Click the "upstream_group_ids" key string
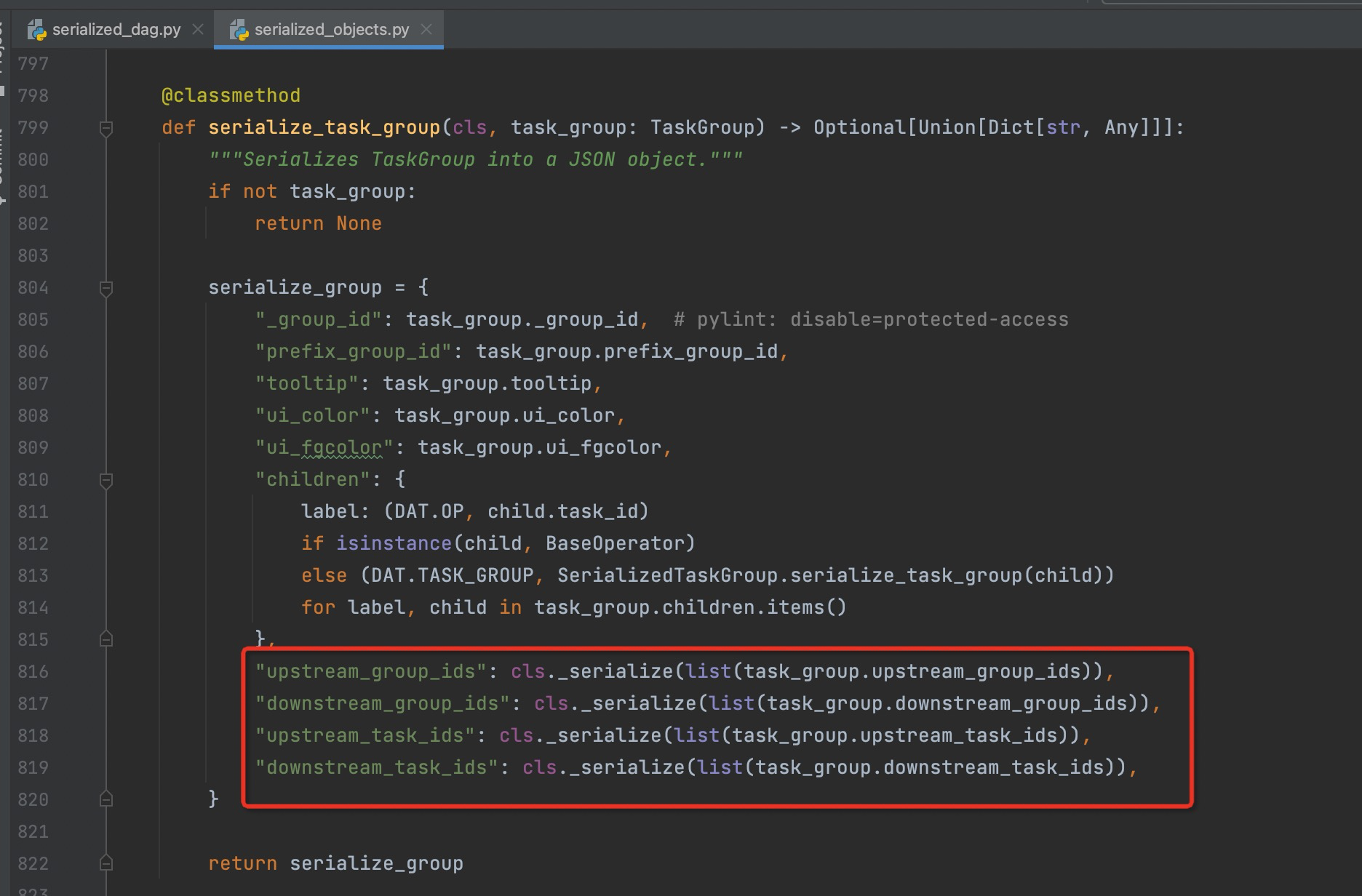Image resolution: width=1362 pixels, height=896 pixels. tap(370, 671)
